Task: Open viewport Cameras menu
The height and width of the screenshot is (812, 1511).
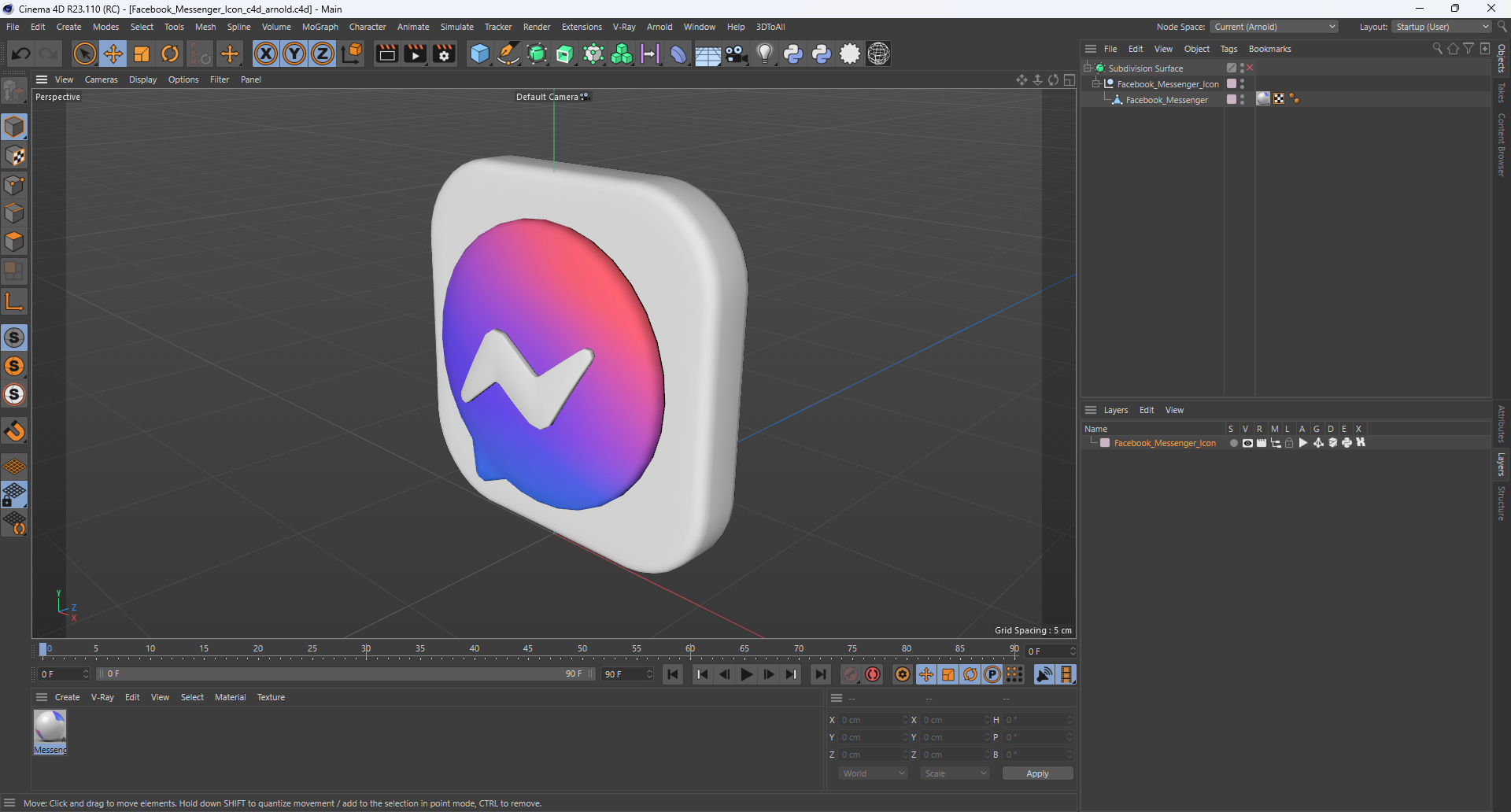Action: click(x=101, y=79)
